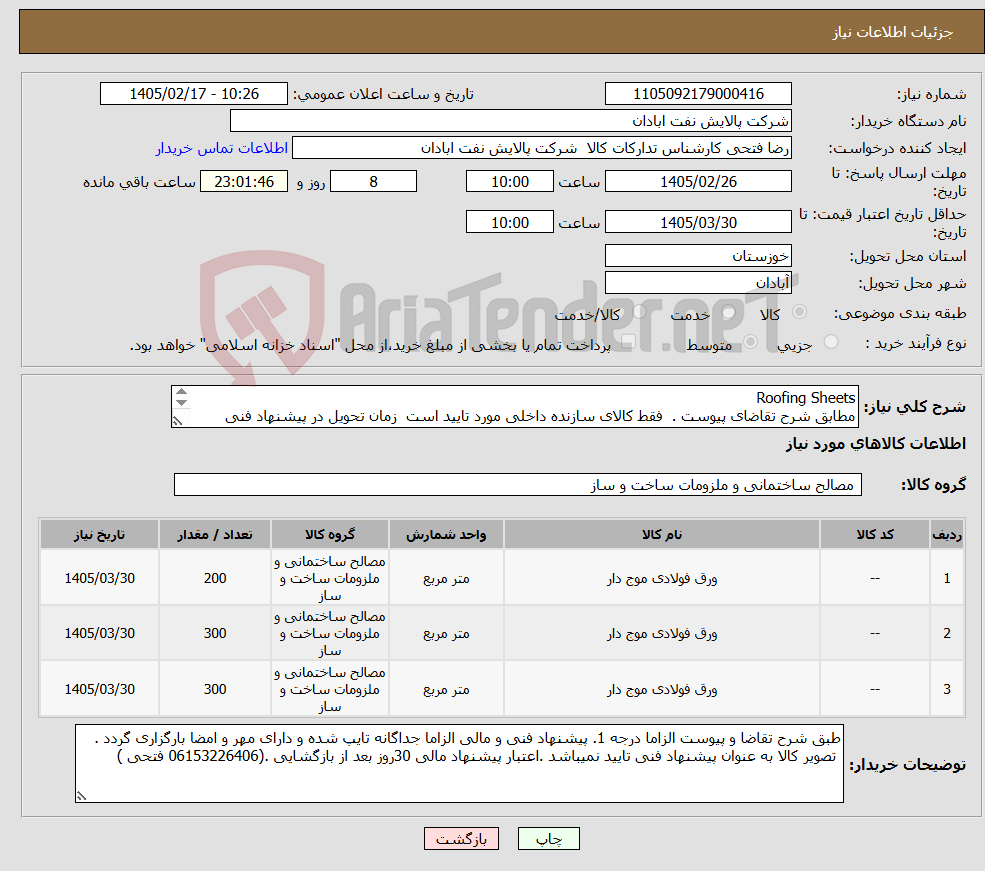This screenshot has height=871, width=985.
Task: Click quantity 300 in row 2
Action: coord(215,634)
